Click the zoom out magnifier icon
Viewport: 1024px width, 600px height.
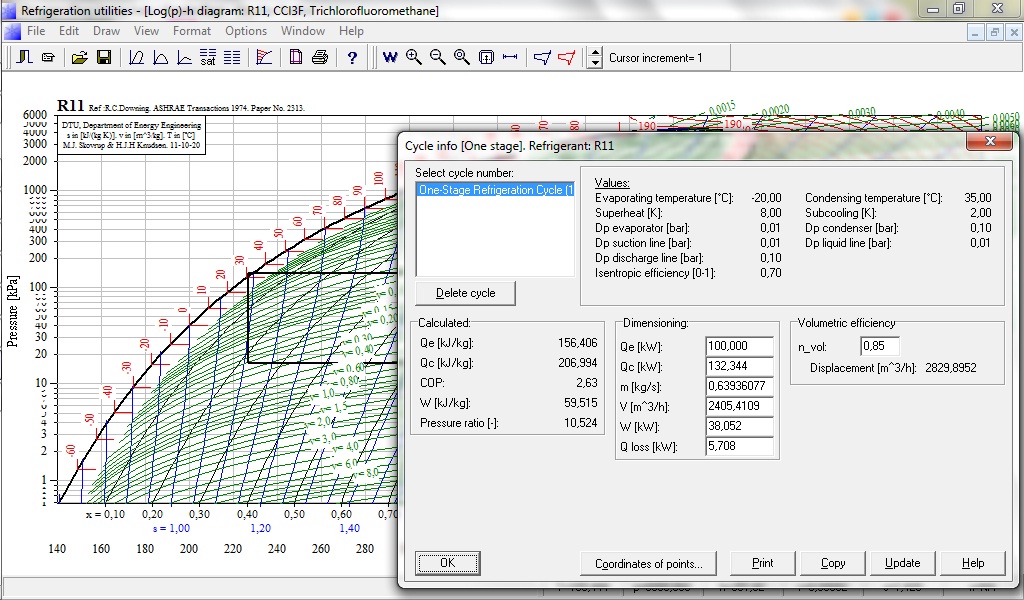tap(438, 58)
